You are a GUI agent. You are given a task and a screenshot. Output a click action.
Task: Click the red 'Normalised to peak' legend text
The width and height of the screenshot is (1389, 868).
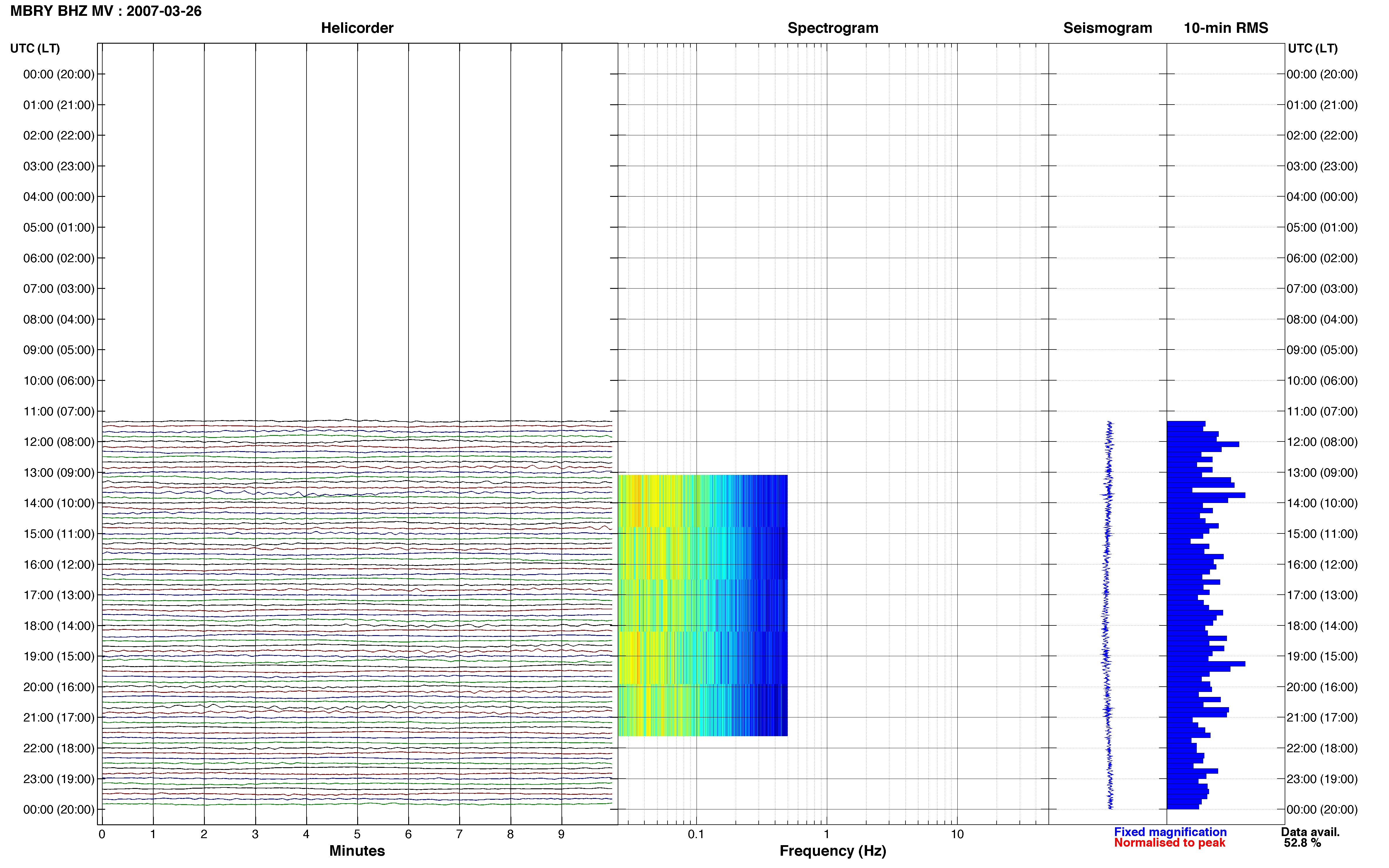(x=1170, y=843)
